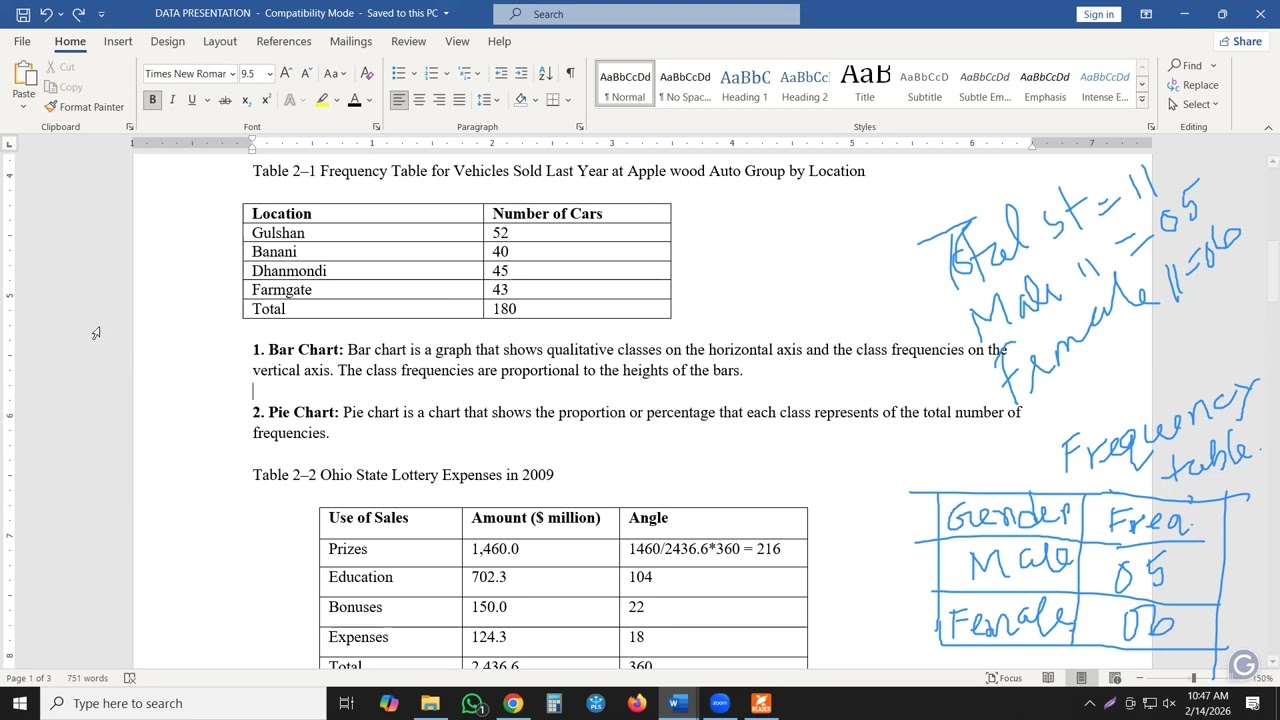1280x720 pixels.
Task: Toggle superscript formatting
Action: (266, 100)
